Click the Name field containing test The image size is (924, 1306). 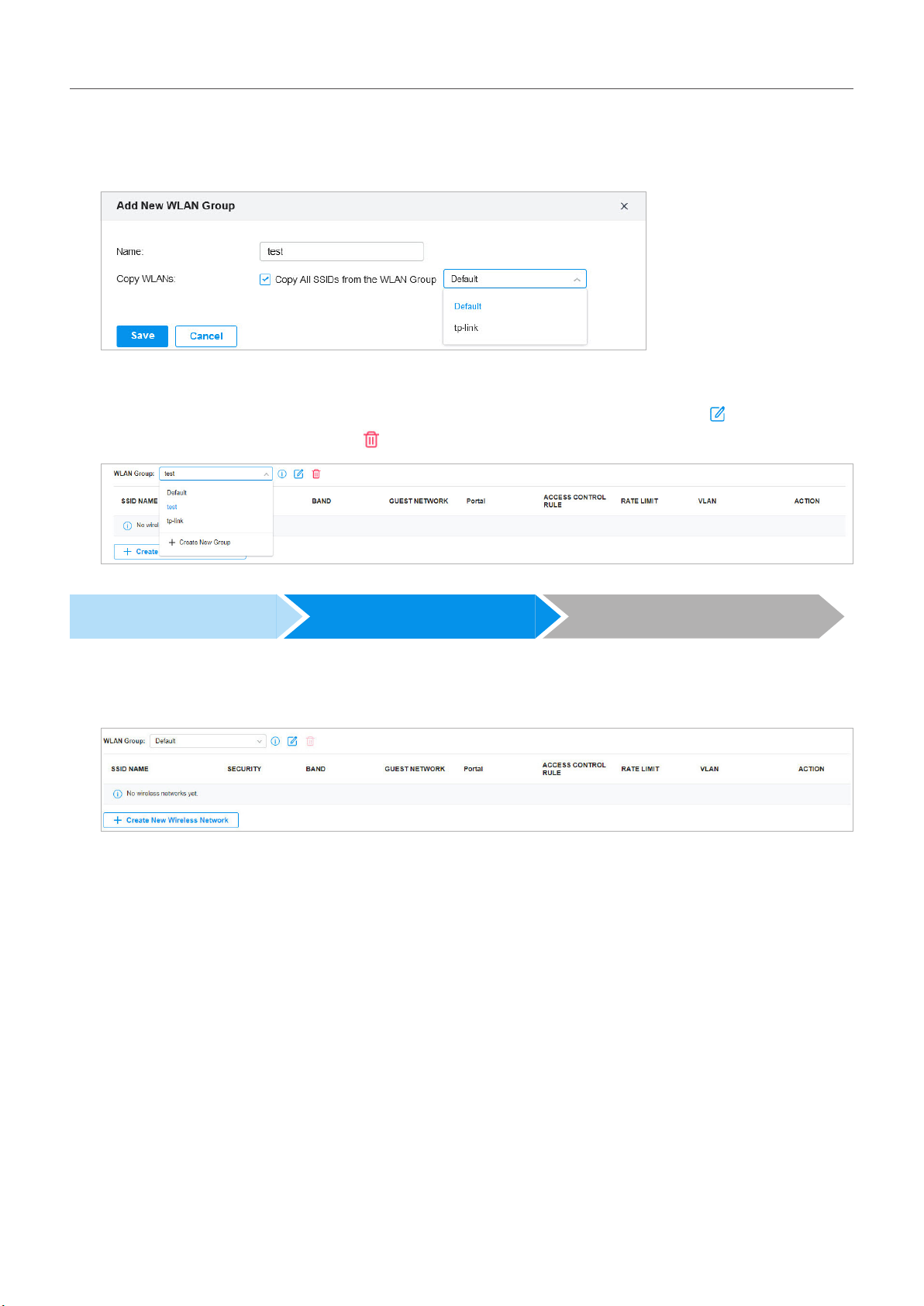[x=342, y=251]
